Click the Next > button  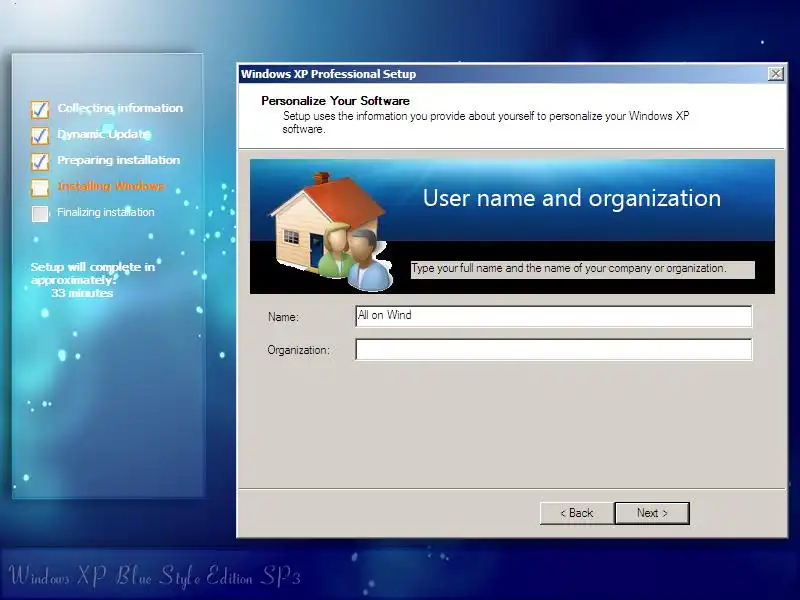(x=652, y=513)
